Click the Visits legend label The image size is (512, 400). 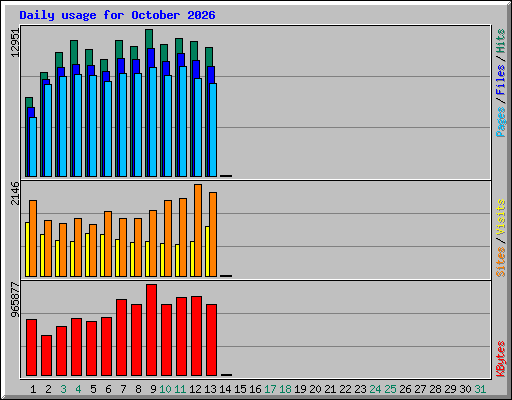coord(501,218)
